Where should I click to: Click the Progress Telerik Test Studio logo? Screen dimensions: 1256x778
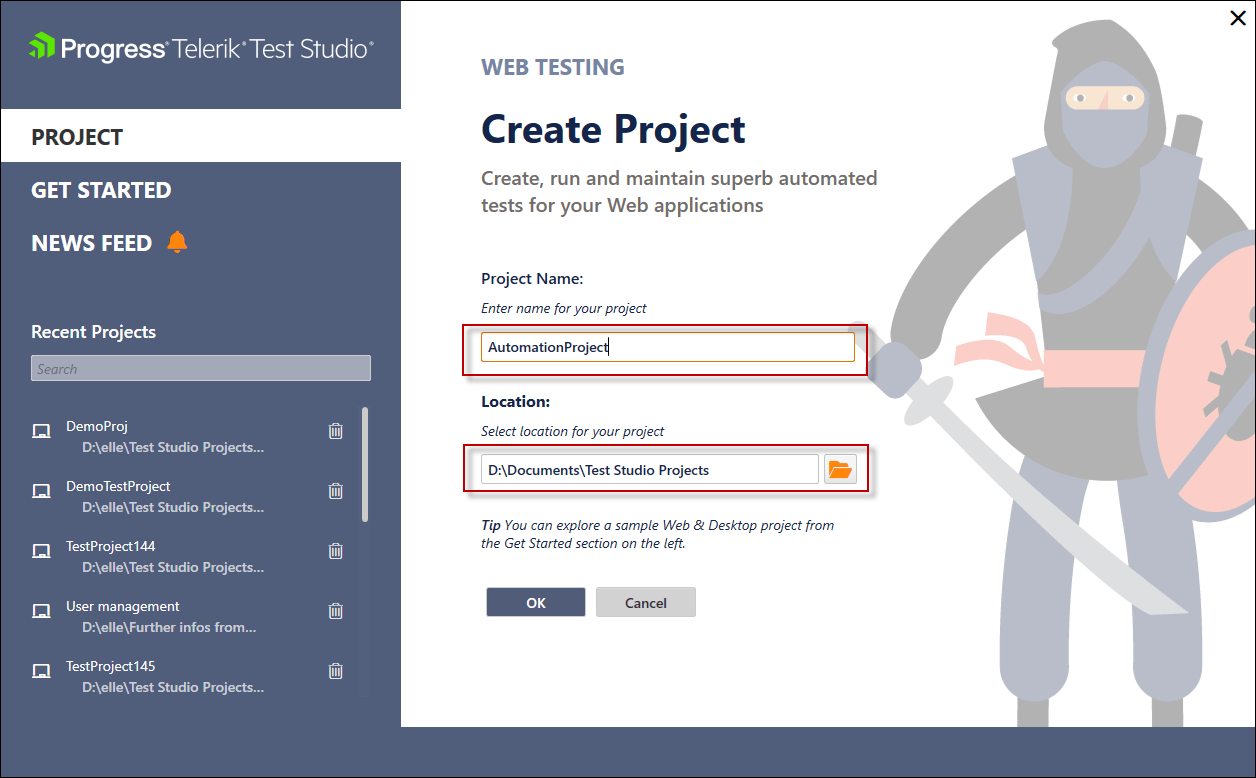pyautogui.click(x=201, y=47)
